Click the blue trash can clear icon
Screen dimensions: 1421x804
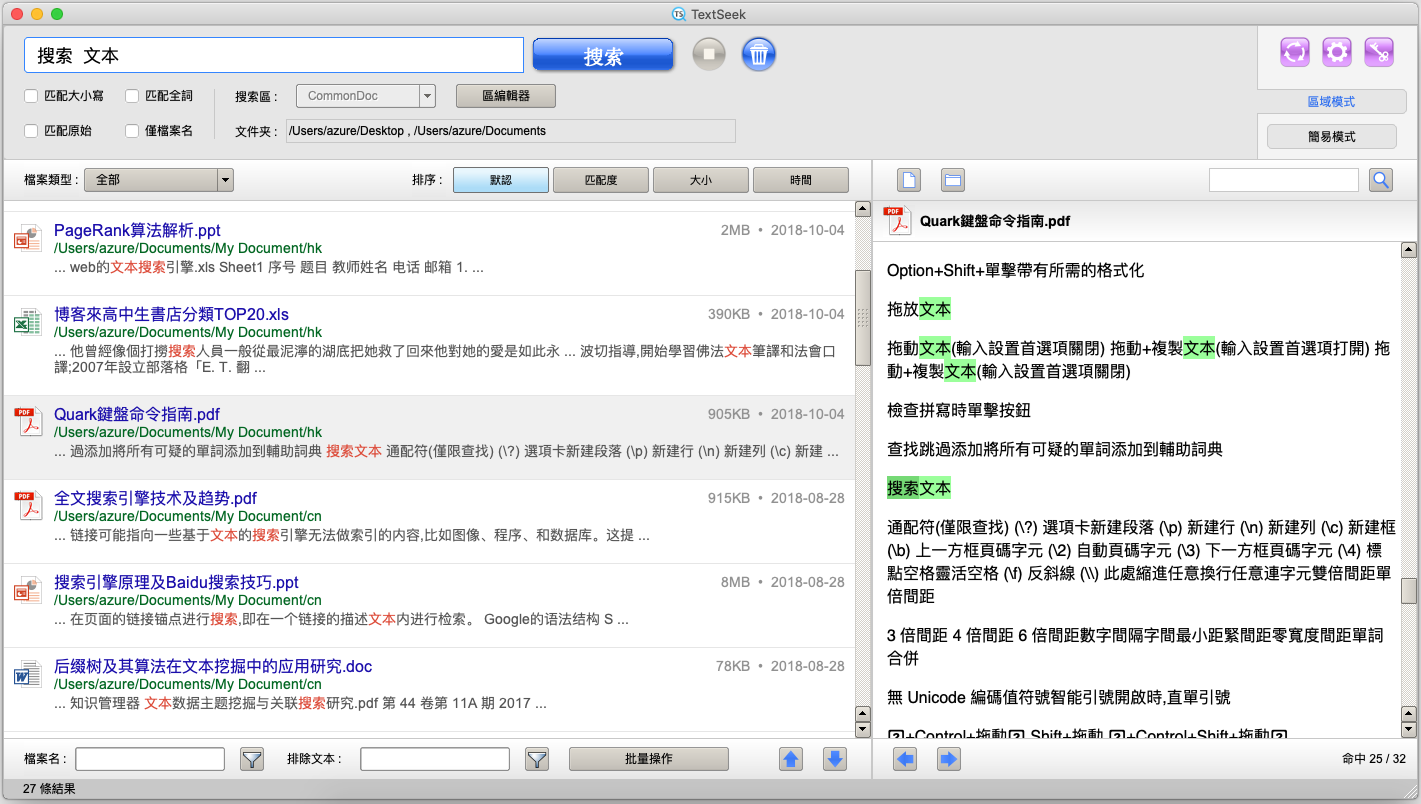click(759, 54)
